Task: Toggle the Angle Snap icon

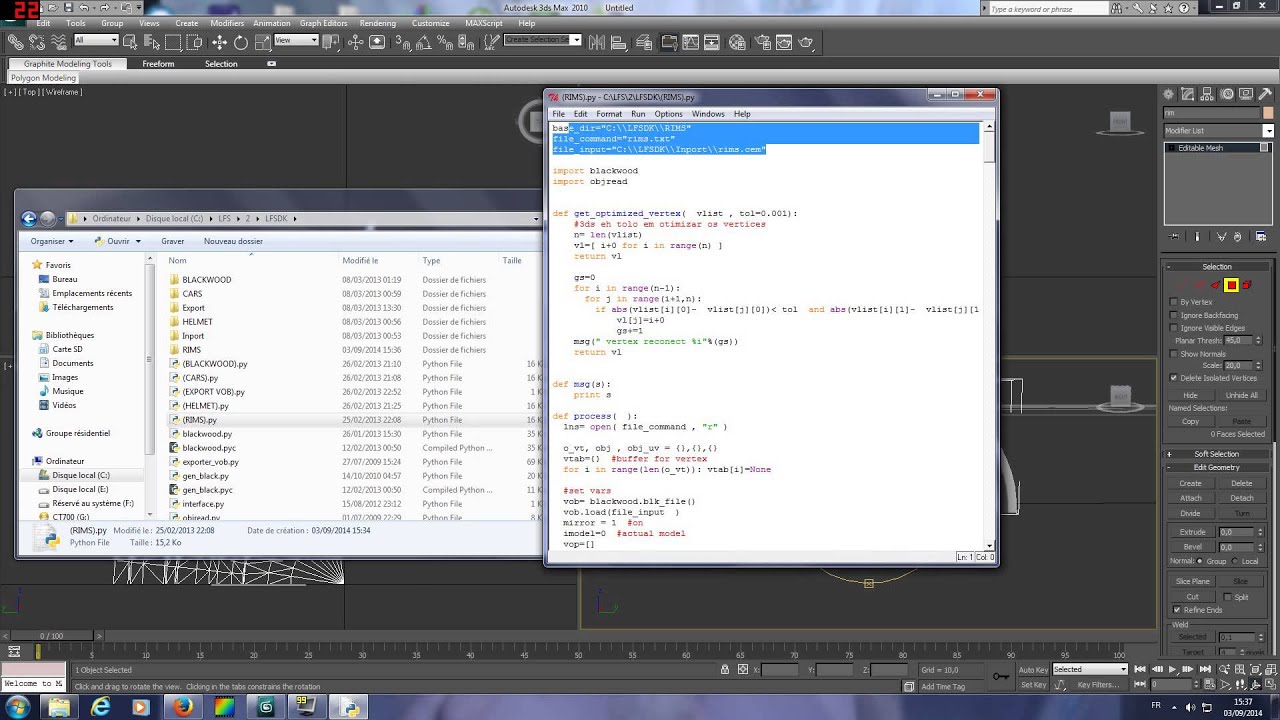Action: [x=426, y=42]
